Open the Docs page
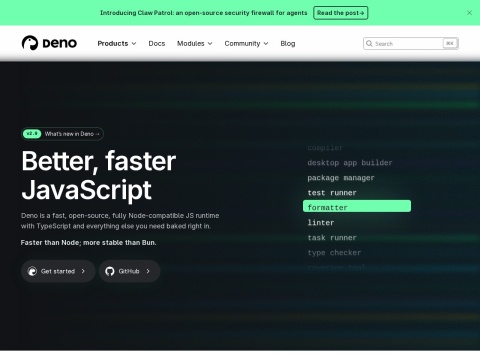 tap(157, 43)
